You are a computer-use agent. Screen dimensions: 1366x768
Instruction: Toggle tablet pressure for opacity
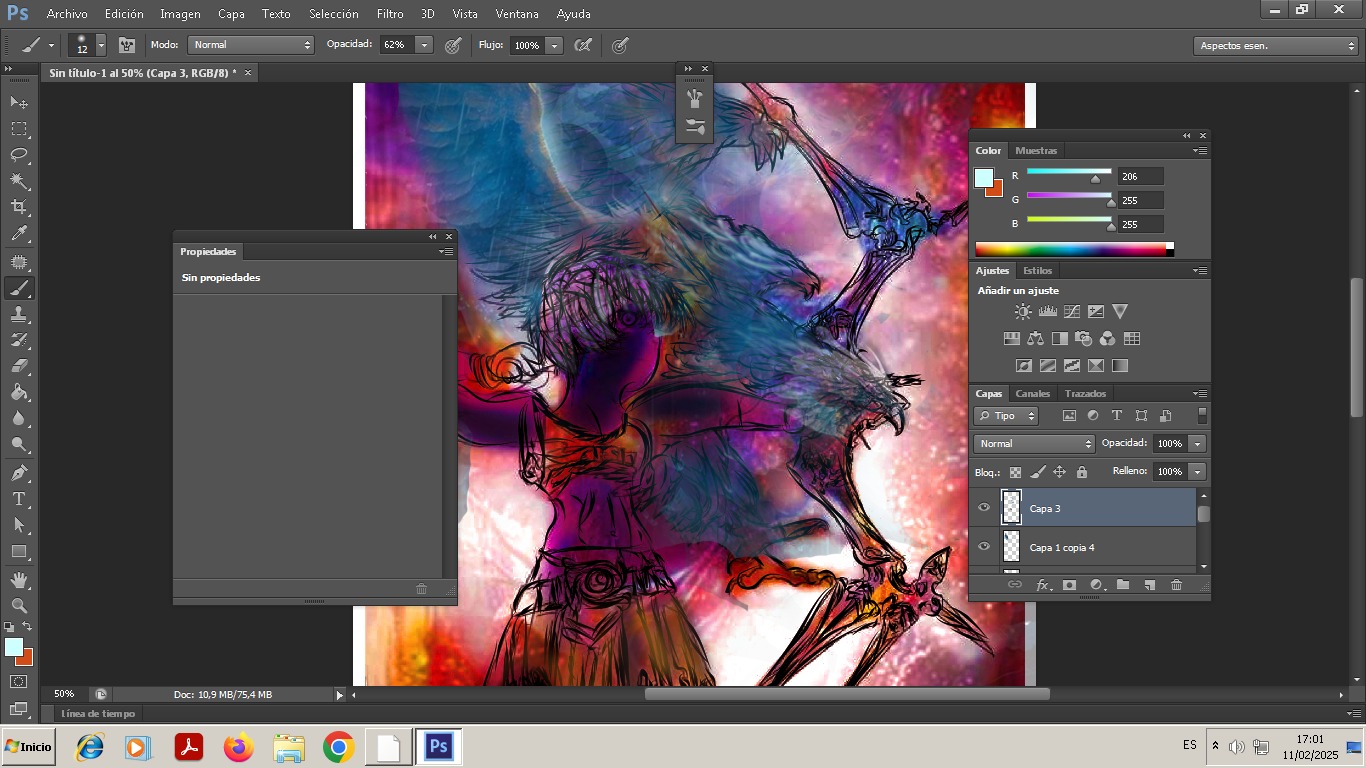click(x=453, y=45)
